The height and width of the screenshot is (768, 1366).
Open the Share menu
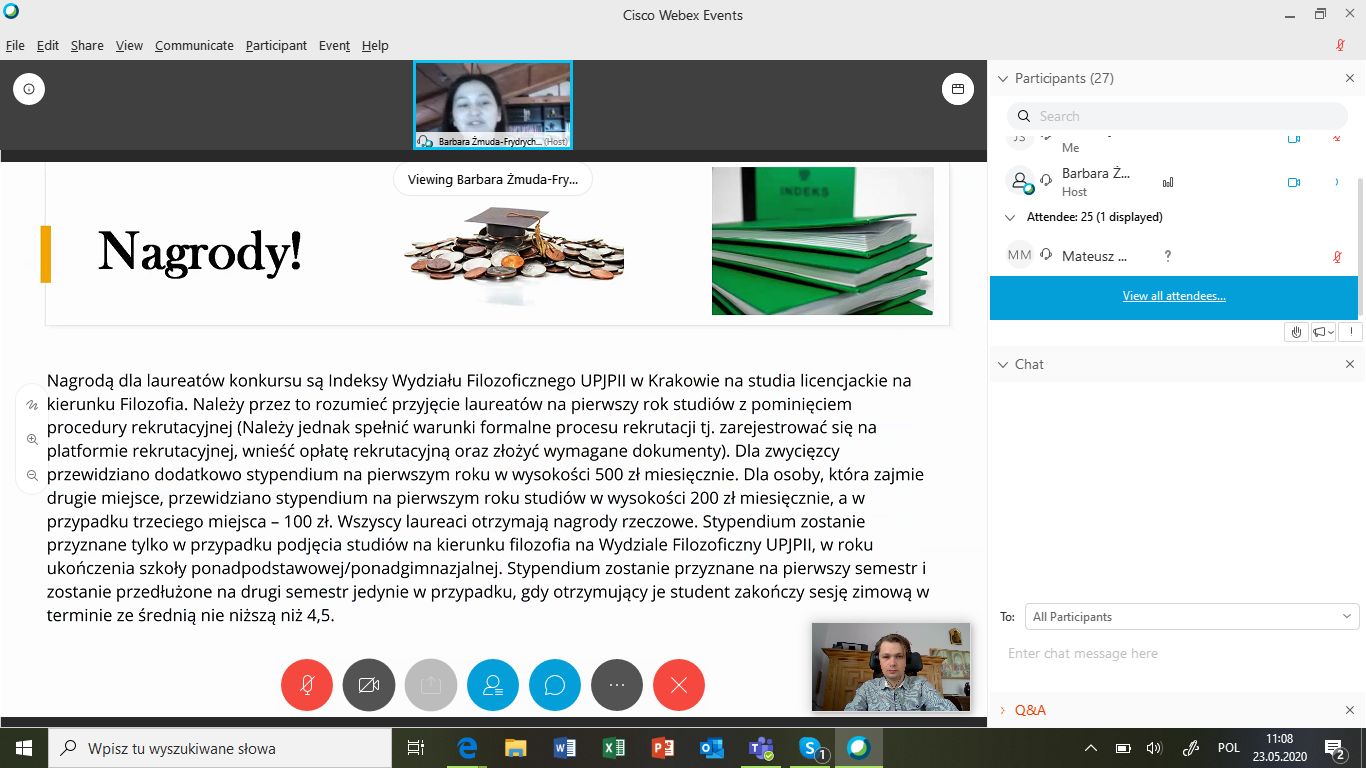tap(87, 45)
